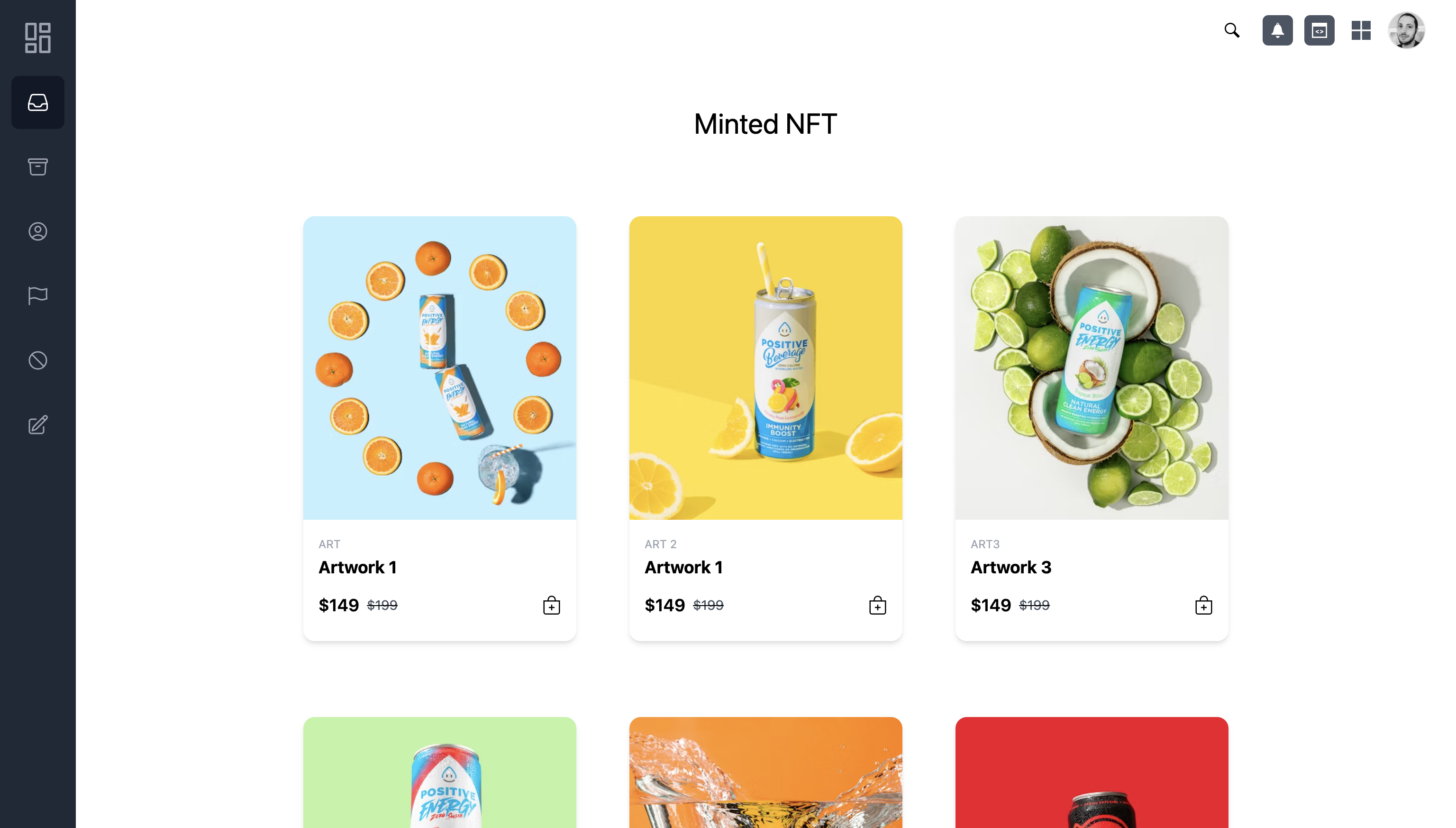This screenshot has width=1456, height=828.
Task: Open the archive box icon in the sidebar
Action: [x=37, y=166]
